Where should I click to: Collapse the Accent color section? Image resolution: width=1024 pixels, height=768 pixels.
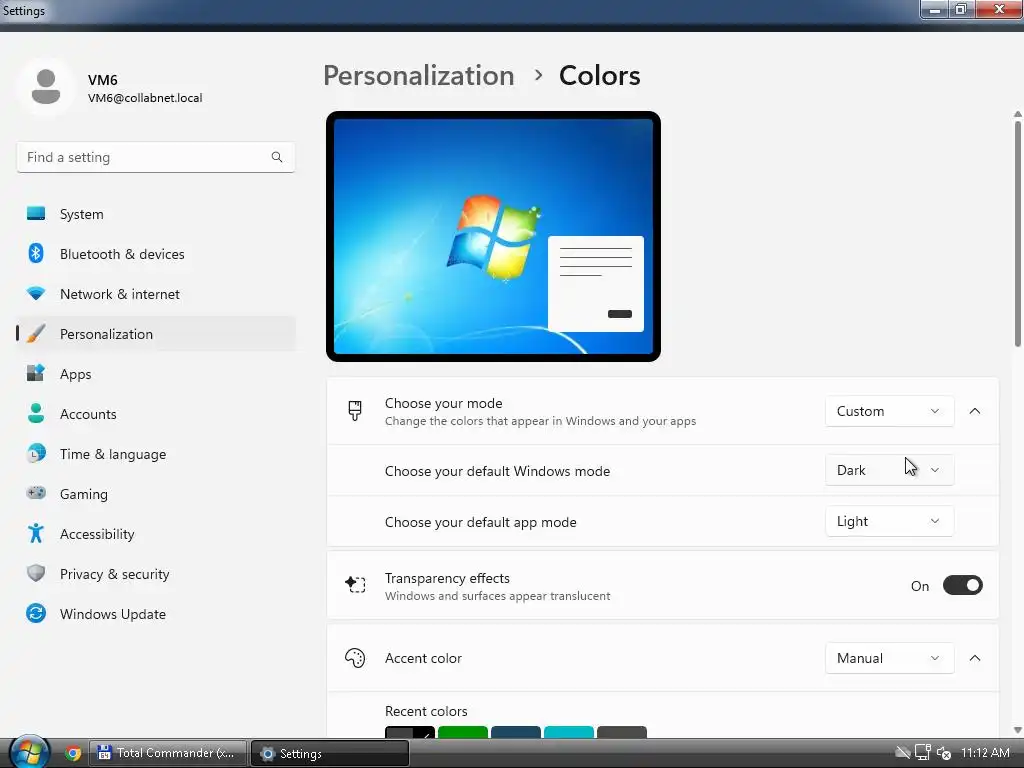coord(974,658)
